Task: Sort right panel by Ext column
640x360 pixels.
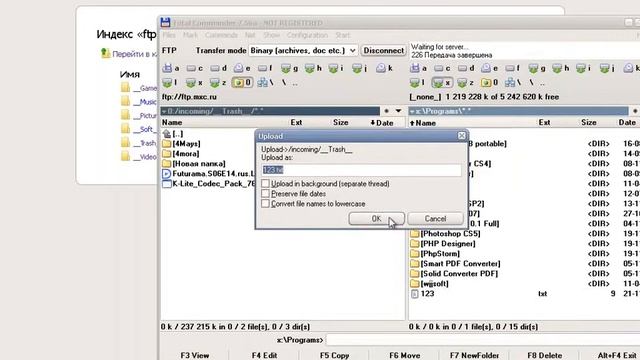Action: click(544, 122)
